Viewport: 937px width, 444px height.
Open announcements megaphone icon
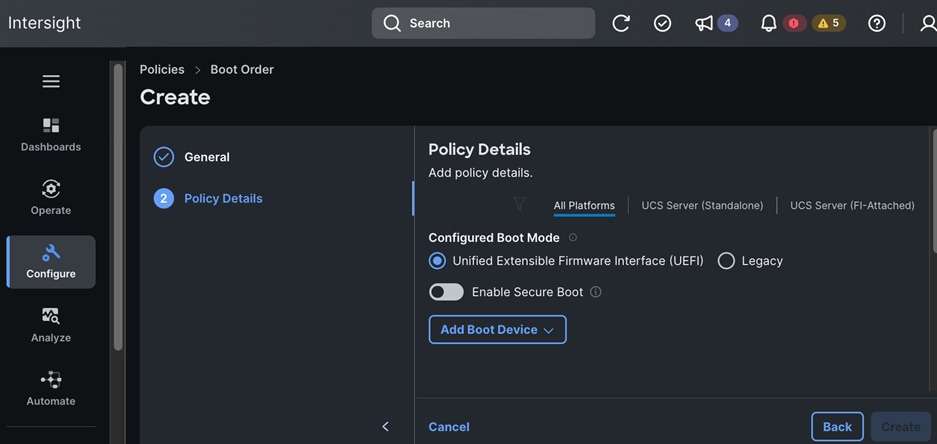[704, 23]
